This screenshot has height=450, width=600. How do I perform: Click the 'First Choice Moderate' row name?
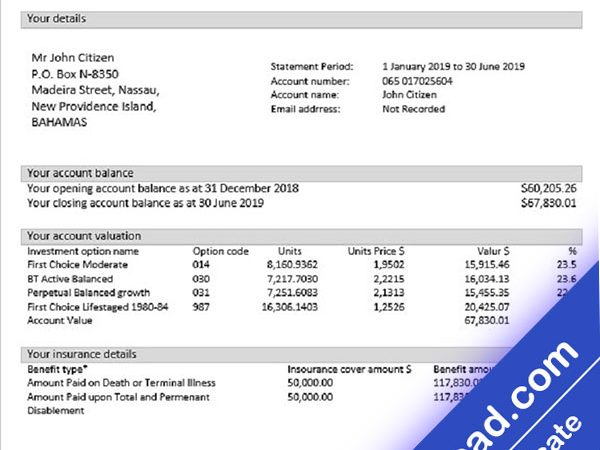pyautogui.click(x=78, y=265)
